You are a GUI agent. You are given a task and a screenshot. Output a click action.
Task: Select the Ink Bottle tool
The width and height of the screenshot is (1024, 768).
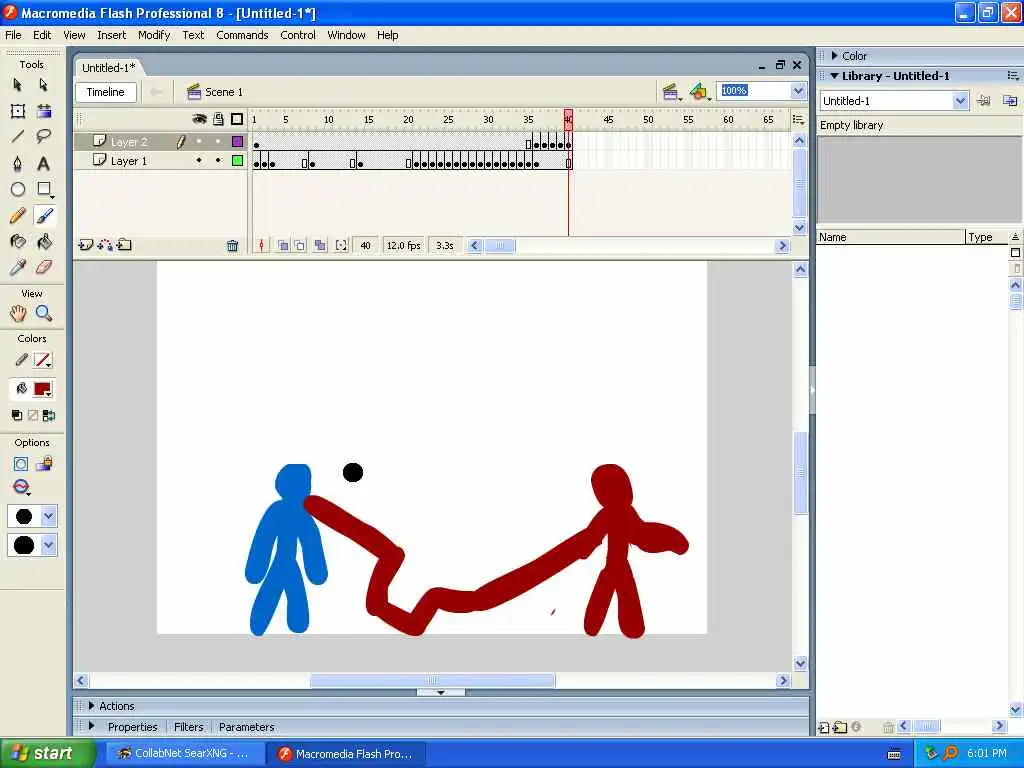click(18, 242)
